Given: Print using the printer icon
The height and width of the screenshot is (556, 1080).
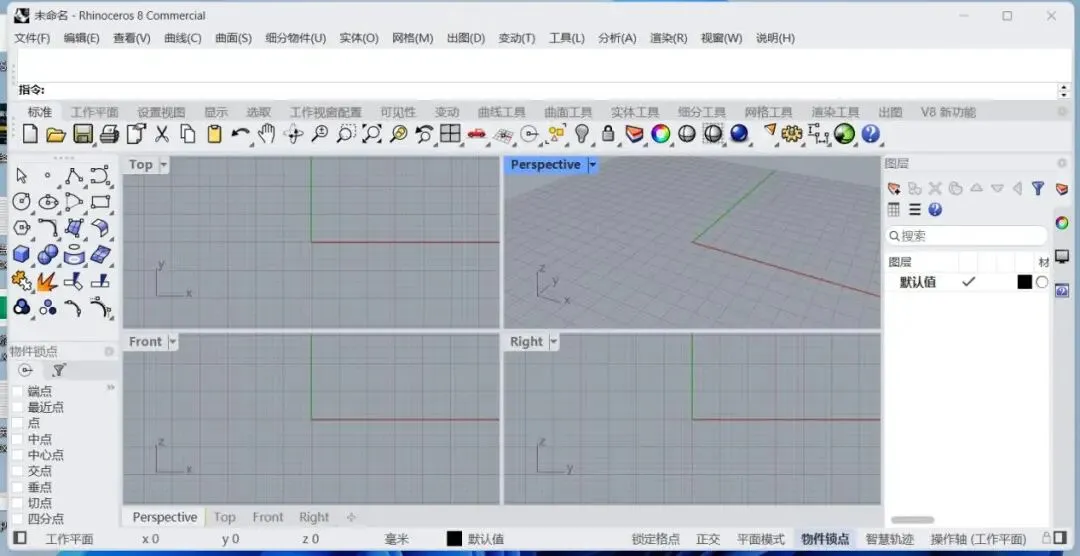Looking at the screenshot, I should (x=109, y=134).
